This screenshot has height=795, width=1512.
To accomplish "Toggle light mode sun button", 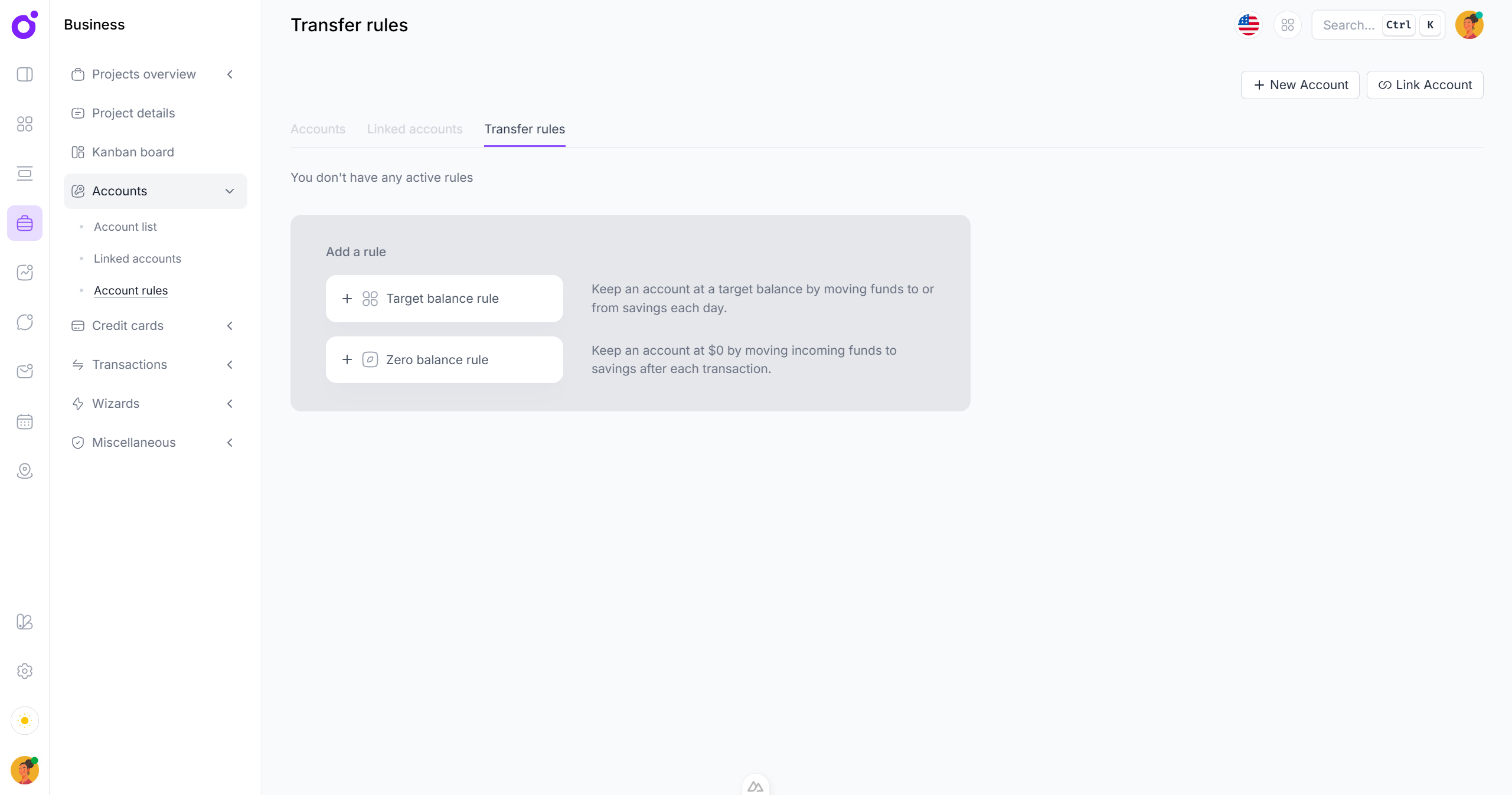I will tap(25, 721).
